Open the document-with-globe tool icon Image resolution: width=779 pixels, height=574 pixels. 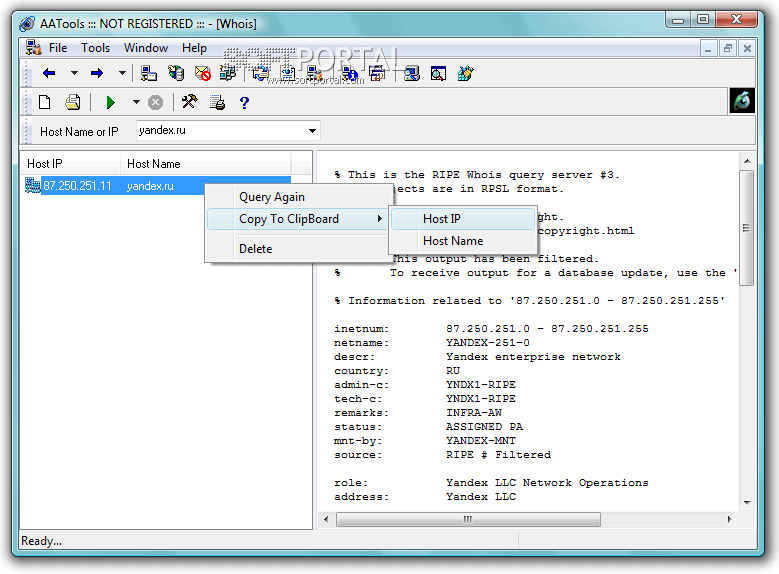point(288,74)
